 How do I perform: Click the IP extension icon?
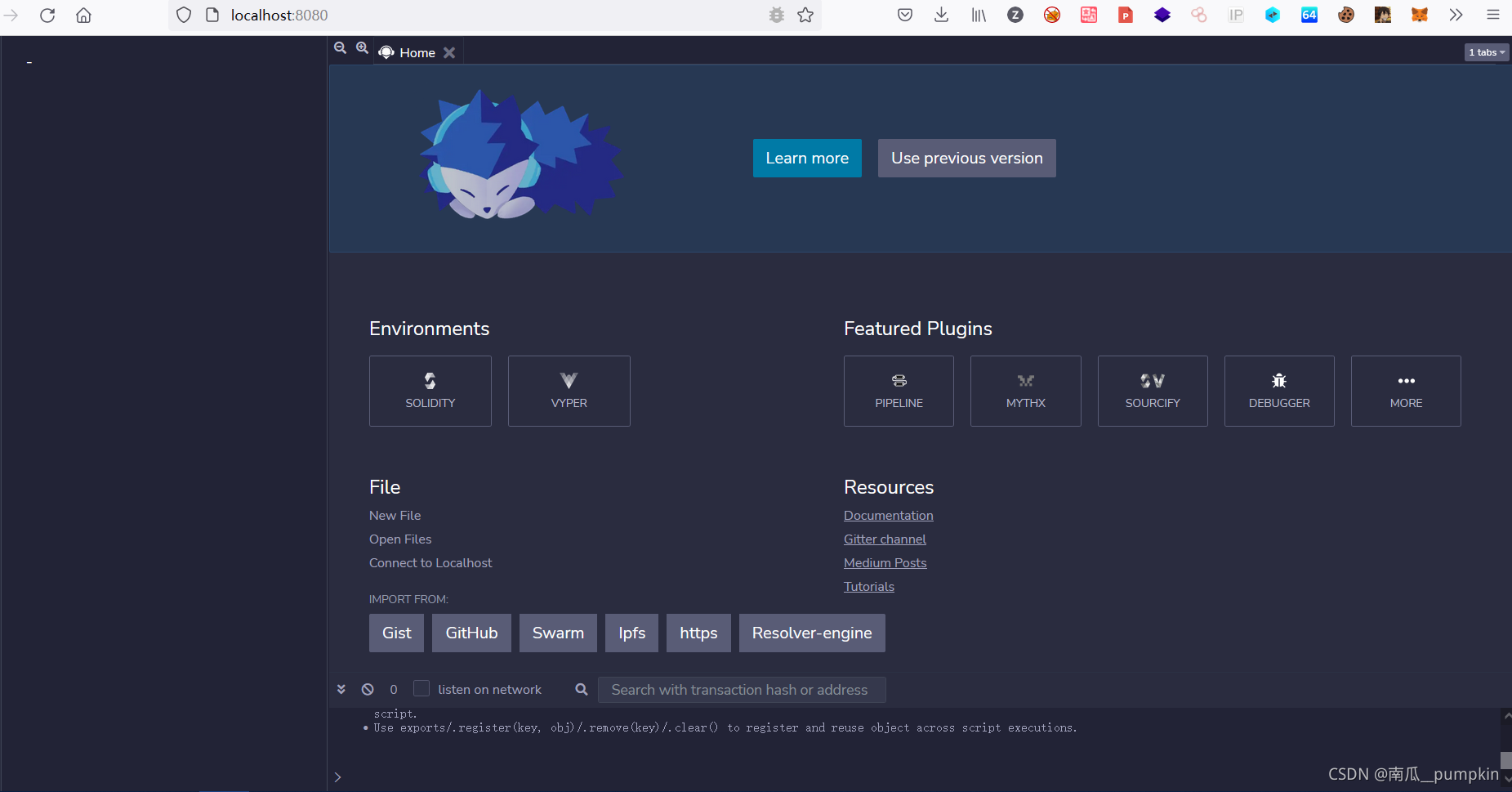pyautogui.click(x=1236, y=15)
